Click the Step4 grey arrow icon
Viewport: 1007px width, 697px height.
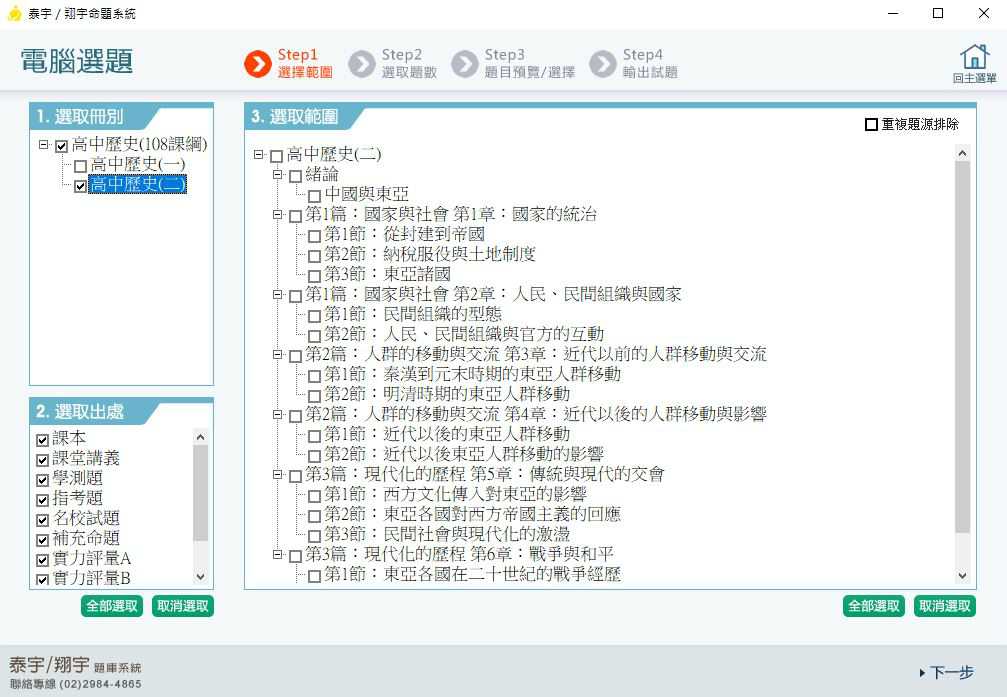(603, 64)
